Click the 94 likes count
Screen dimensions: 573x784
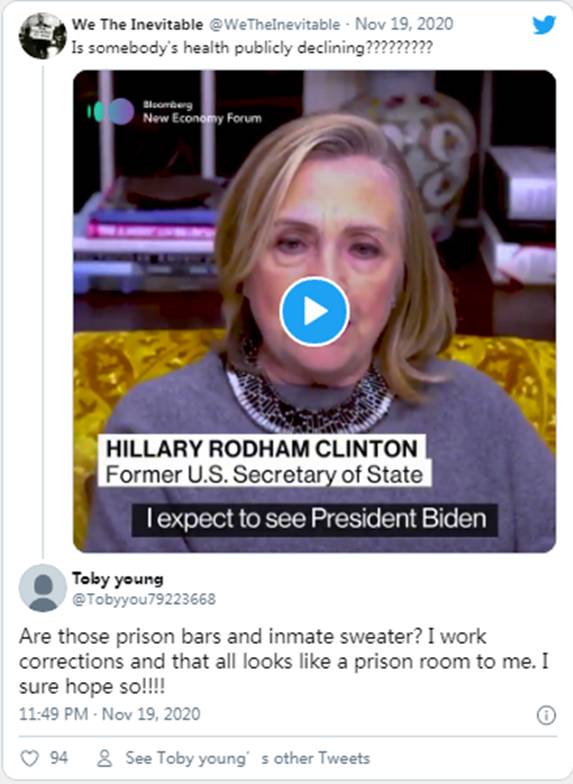[58, 758]
